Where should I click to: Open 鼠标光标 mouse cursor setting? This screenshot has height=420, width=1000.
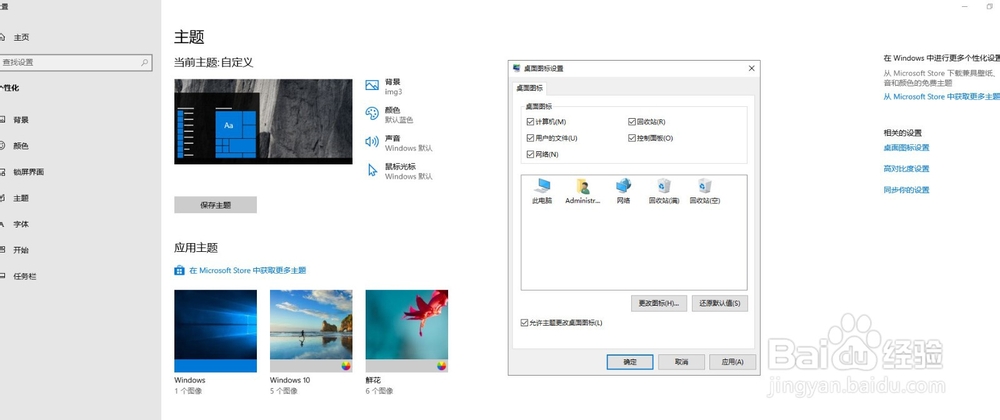[x=399, y=171]
